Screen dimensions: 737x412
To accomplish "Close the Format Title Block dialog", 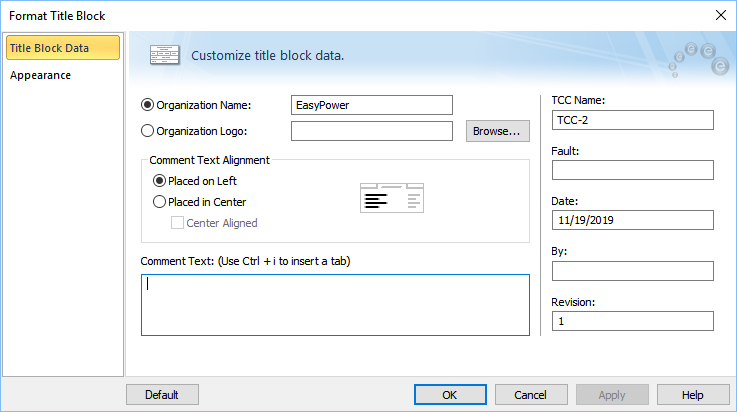I will coord(721,15).
